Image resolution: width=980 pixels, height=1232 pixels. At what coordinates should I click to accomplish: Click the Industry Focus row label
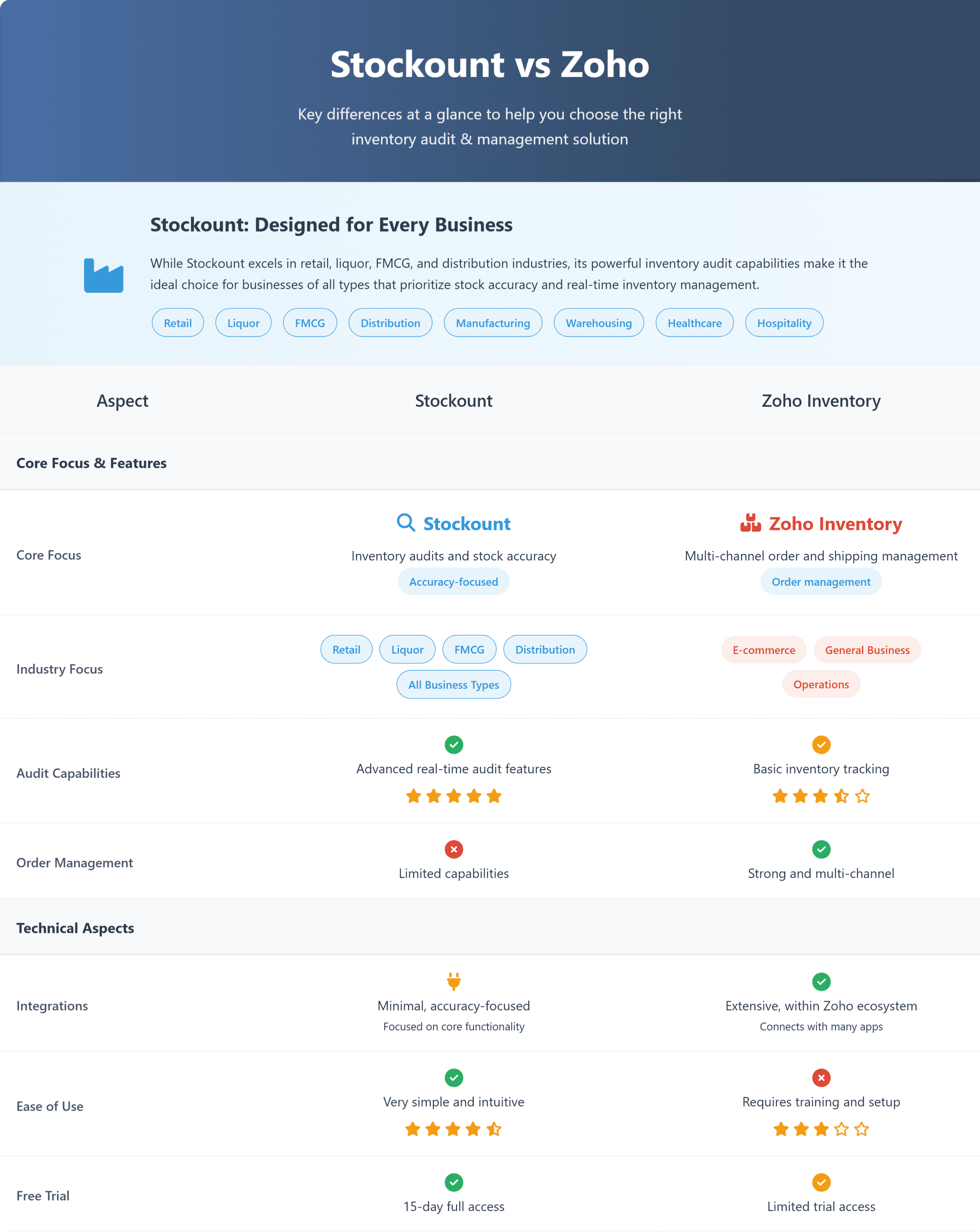click(59, 669)
